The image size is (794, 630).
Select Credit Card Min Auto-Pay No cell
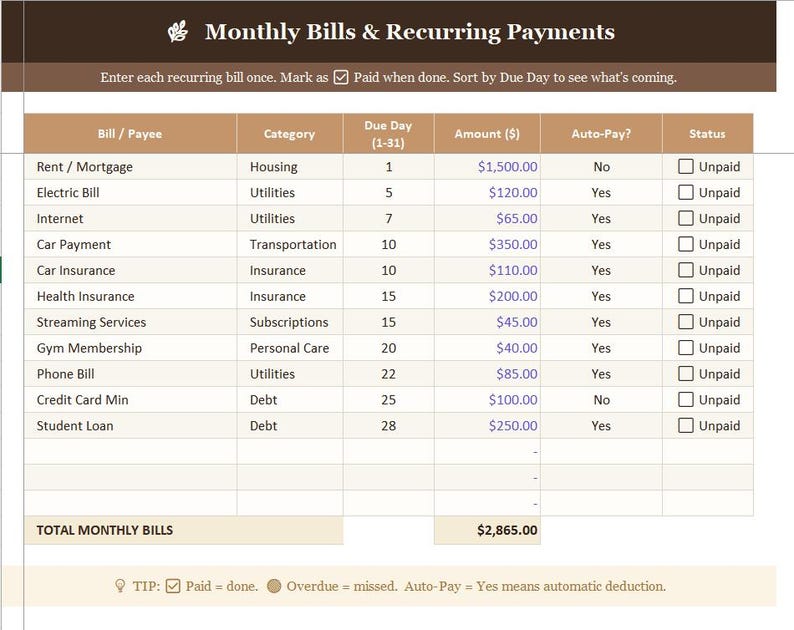click(x=601, y=399)
